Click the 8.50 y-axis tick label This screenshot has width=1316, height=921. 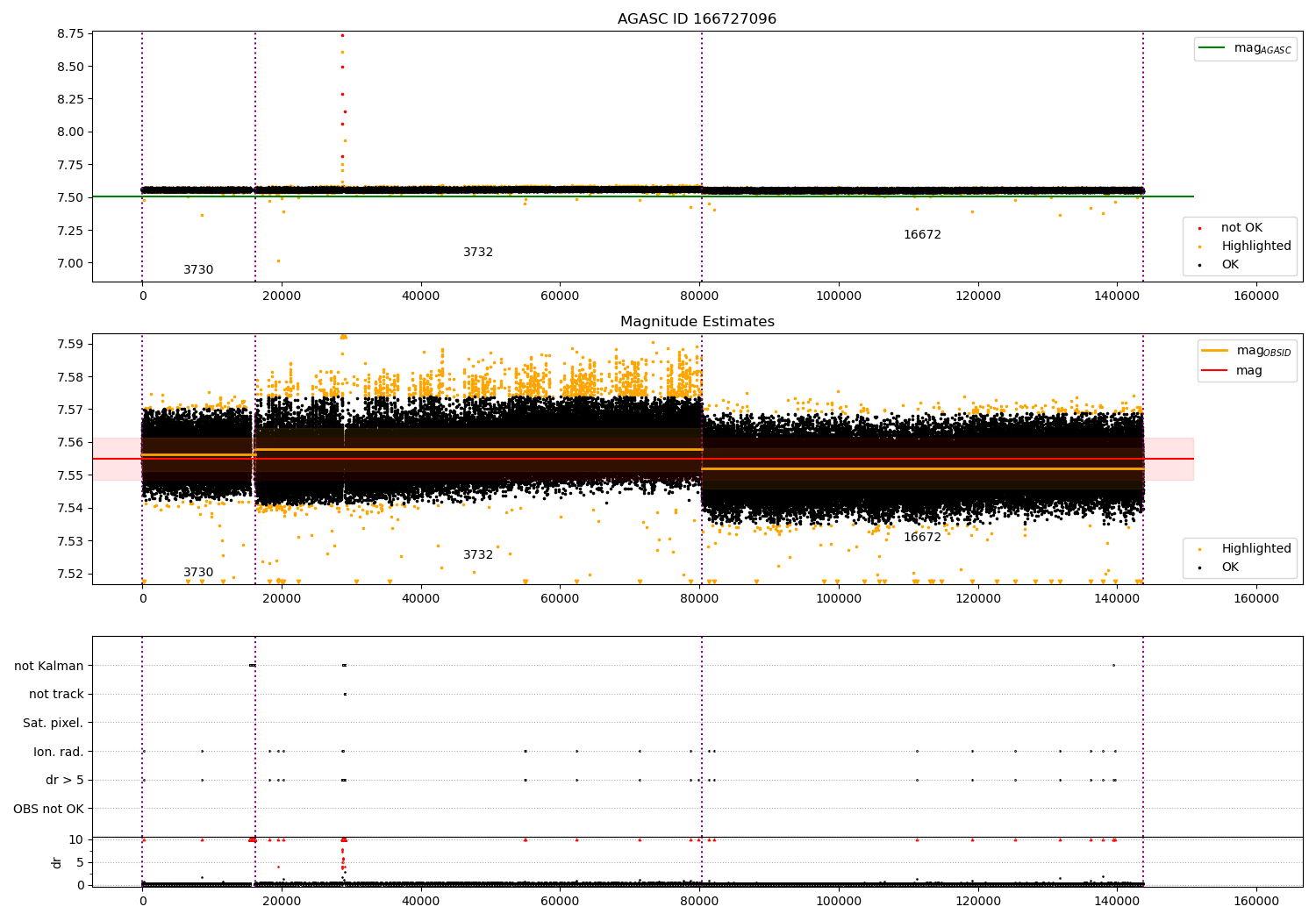[x=69, y=67]
